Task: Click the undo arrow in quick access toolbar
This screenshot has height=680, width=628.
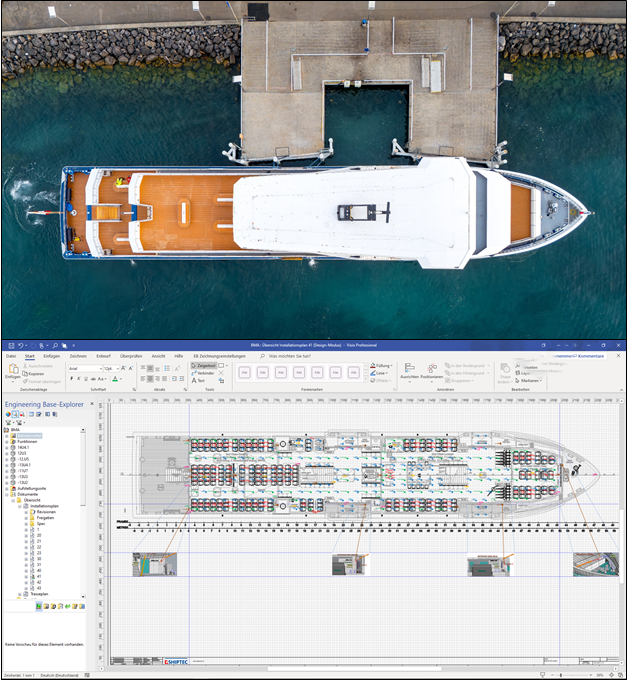Action: 20,346
